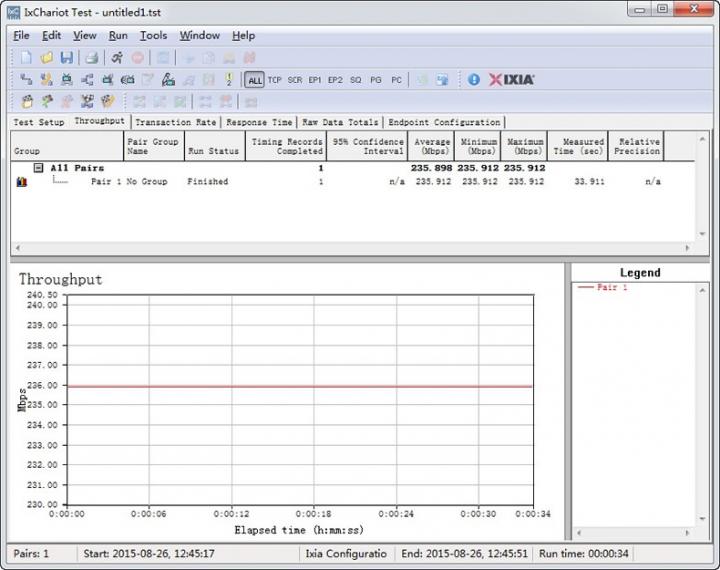This screenshot has height=570, width=720.
Task: Switch to the Response Time tab
Action: pos(259,122)
